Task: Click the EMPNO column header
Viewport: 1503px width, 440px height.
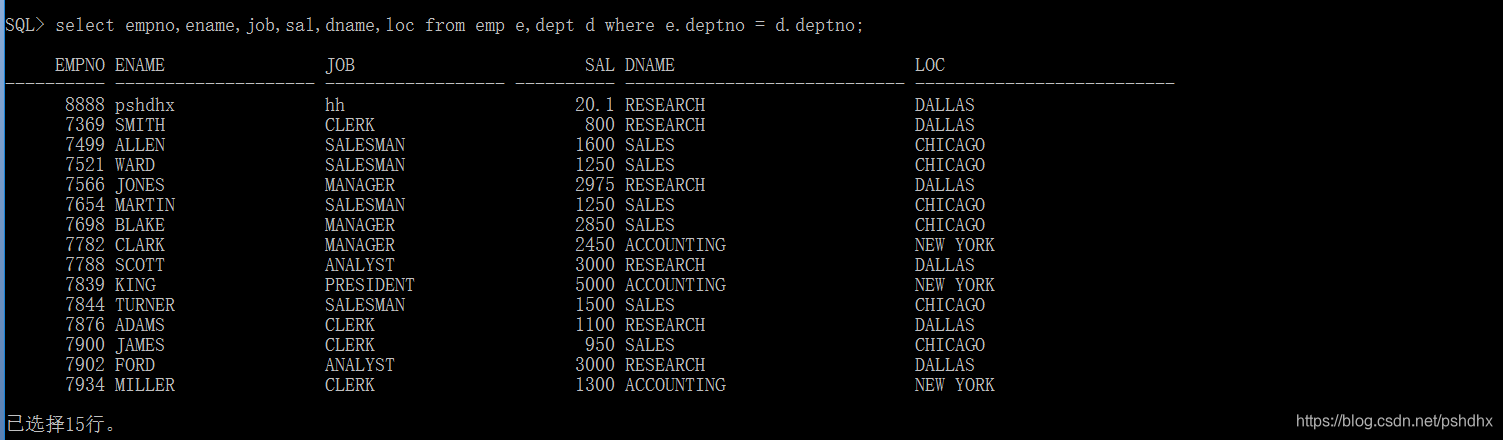Action: click(x=80, y=65)
